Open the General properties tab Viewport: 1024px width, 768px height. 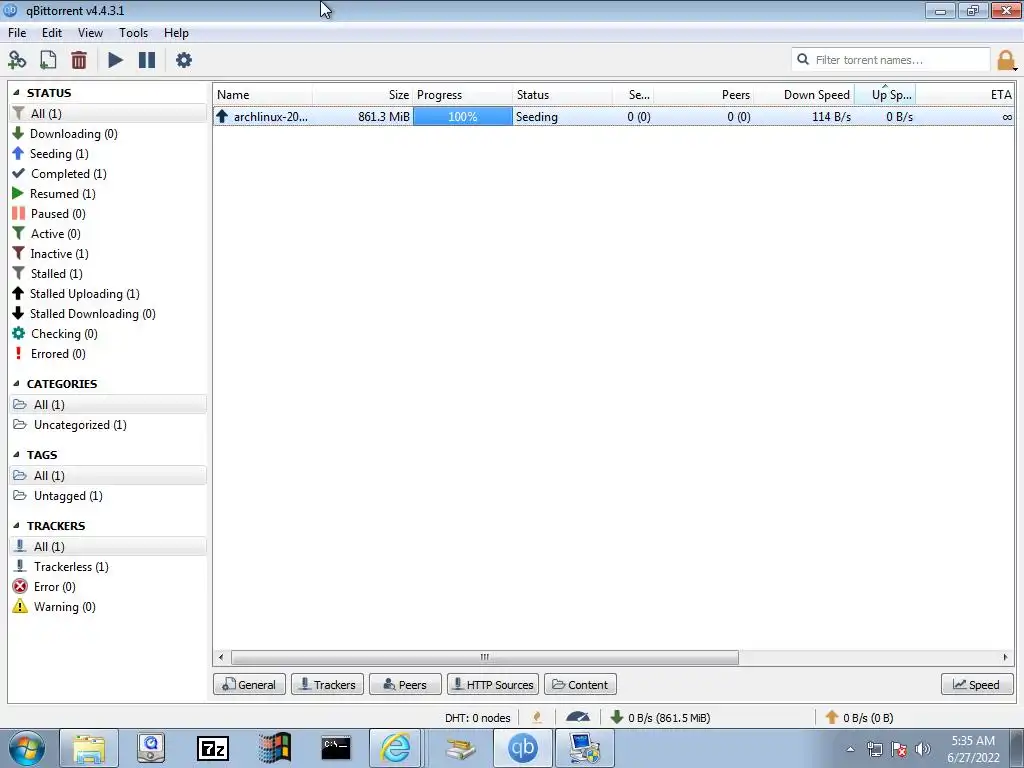249,684
